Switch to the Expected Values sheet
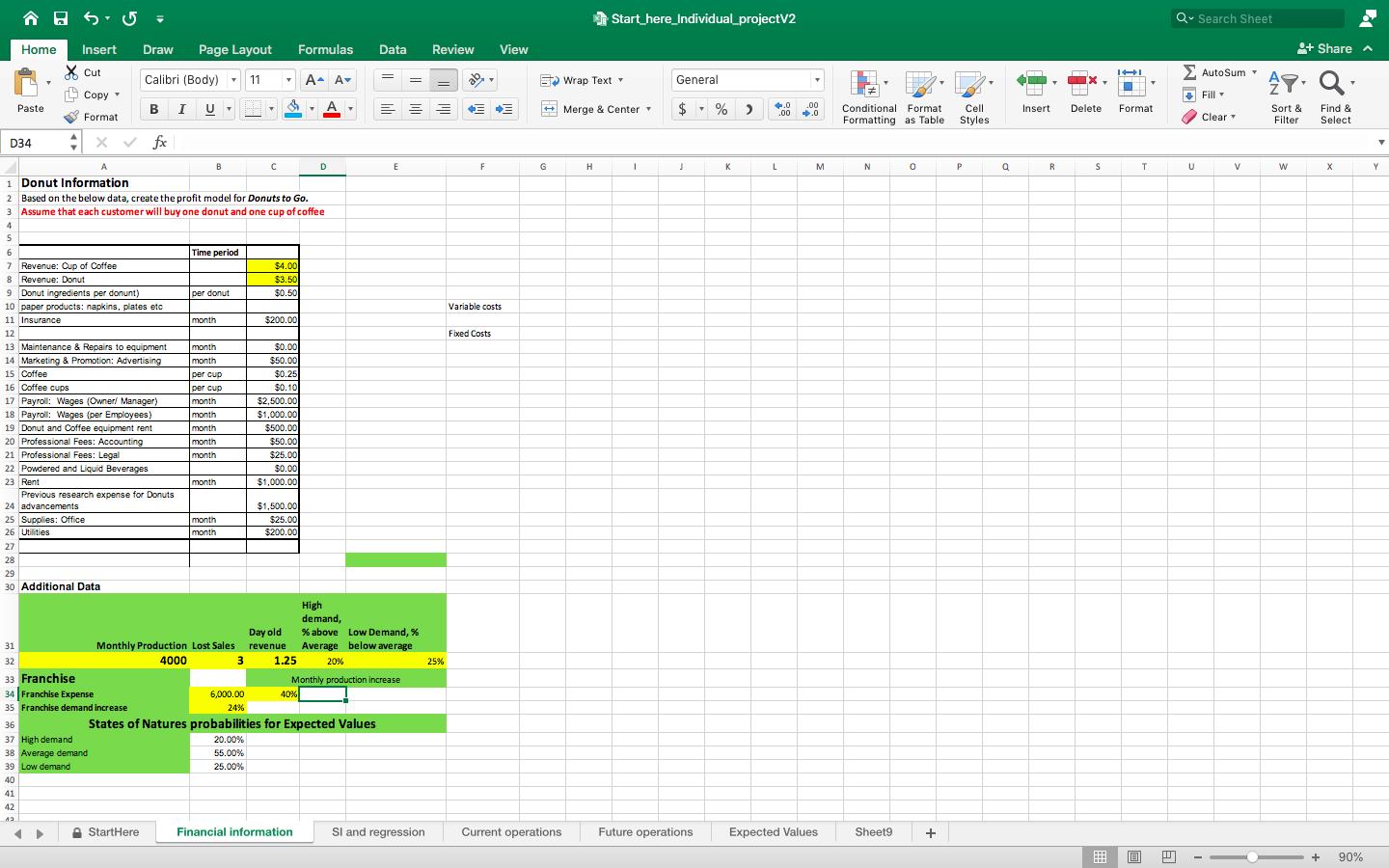The height and width of the screenshot is (868, 1389). [774, 832]
